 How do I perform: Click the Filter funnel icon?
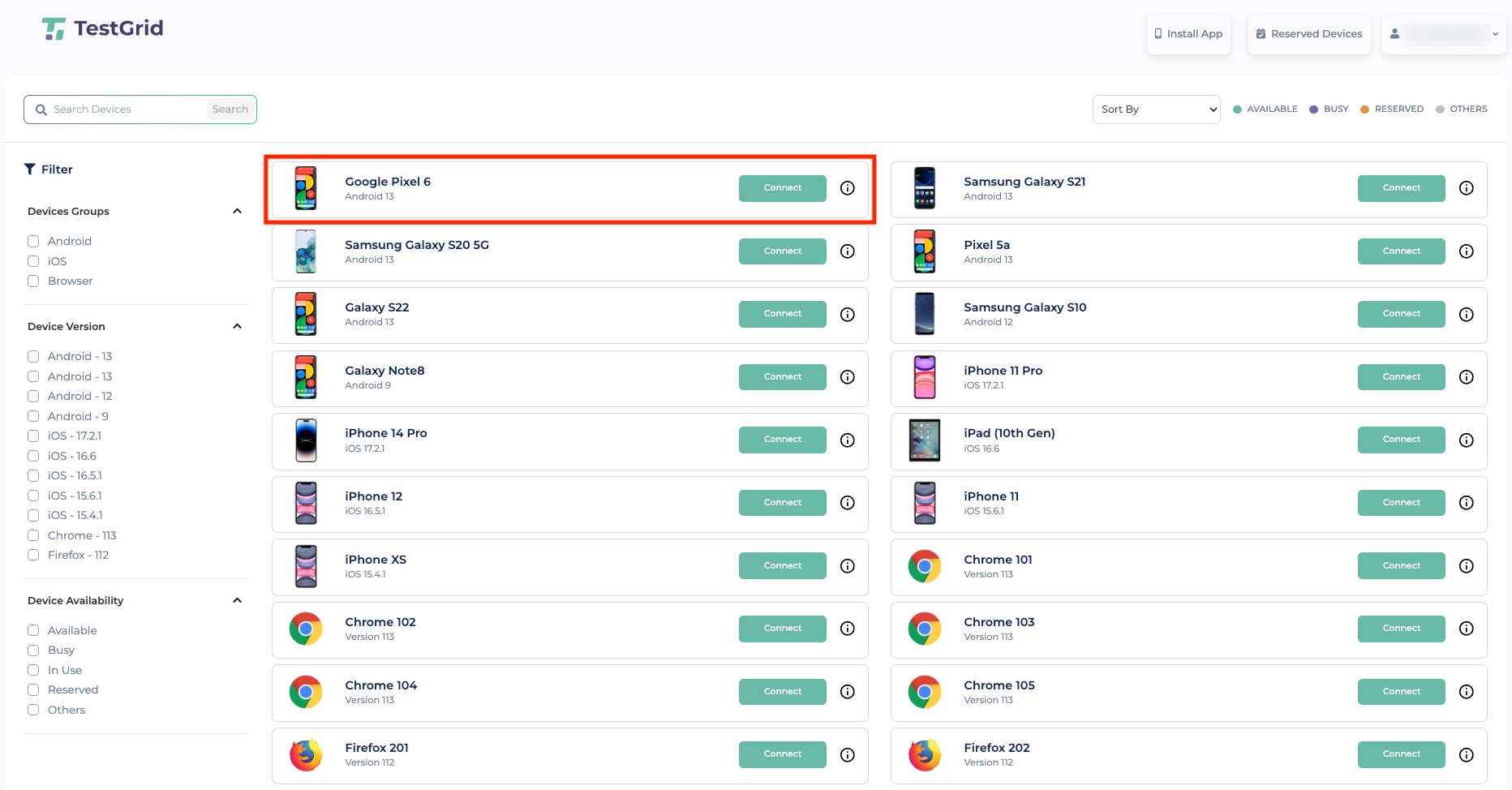point(30,169)
